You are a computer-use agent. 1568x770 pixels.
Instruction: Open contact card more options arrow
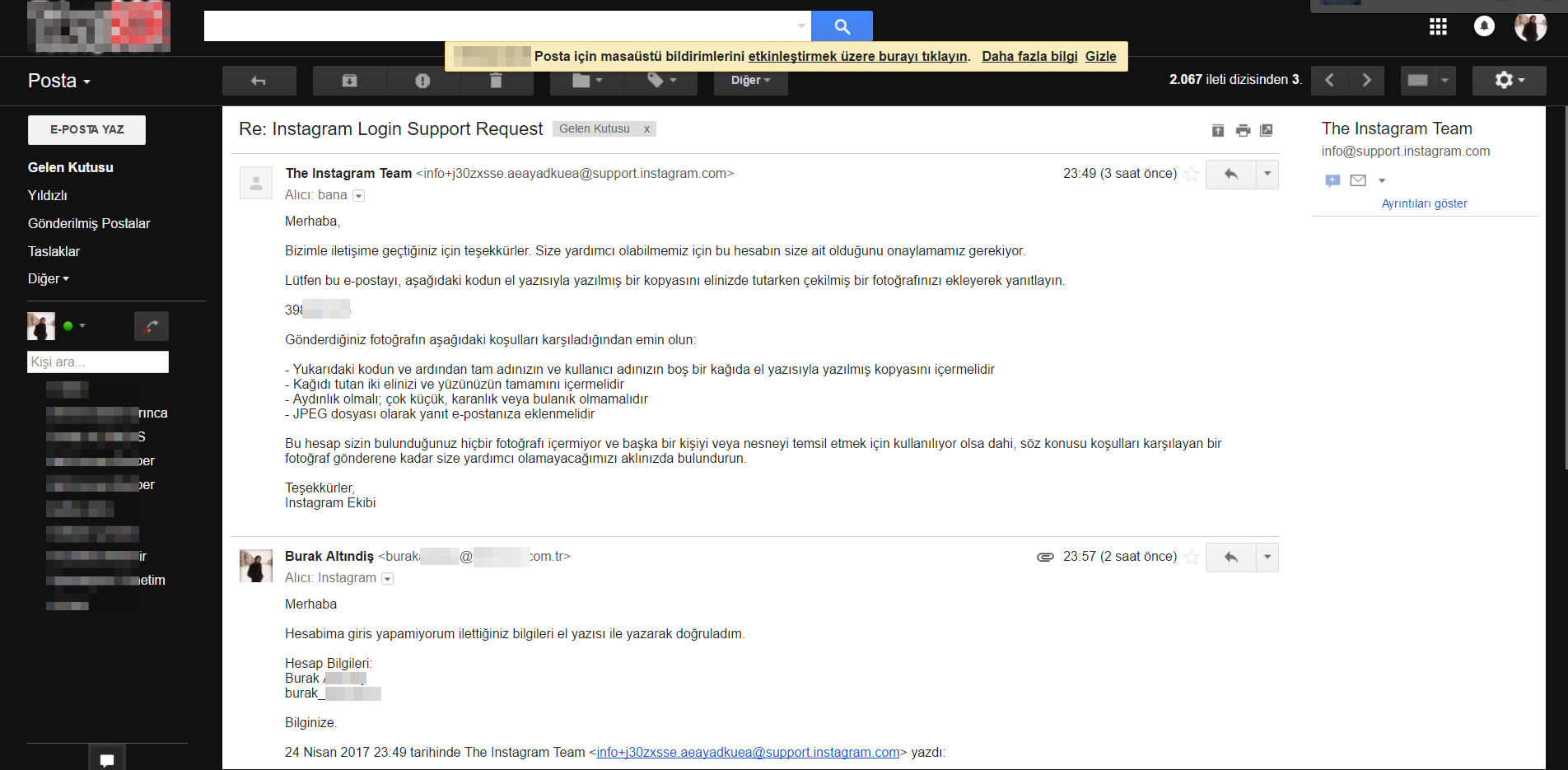[1382, 180]
